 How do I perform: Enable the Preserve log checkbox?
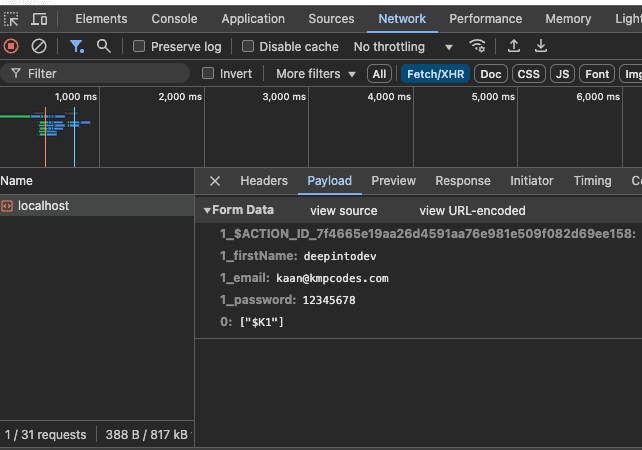pos(140,47)
